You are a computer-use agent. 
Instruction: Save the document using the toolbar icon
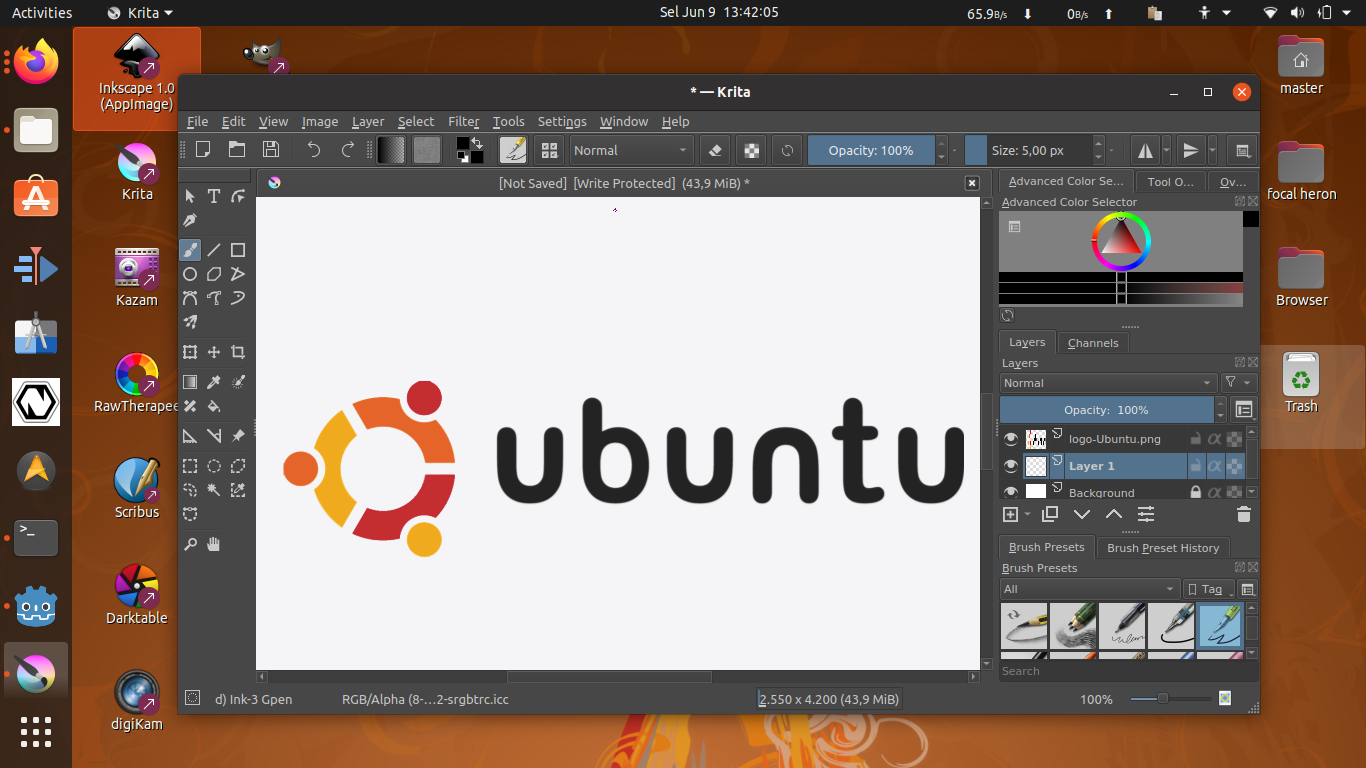pos(271,150)
